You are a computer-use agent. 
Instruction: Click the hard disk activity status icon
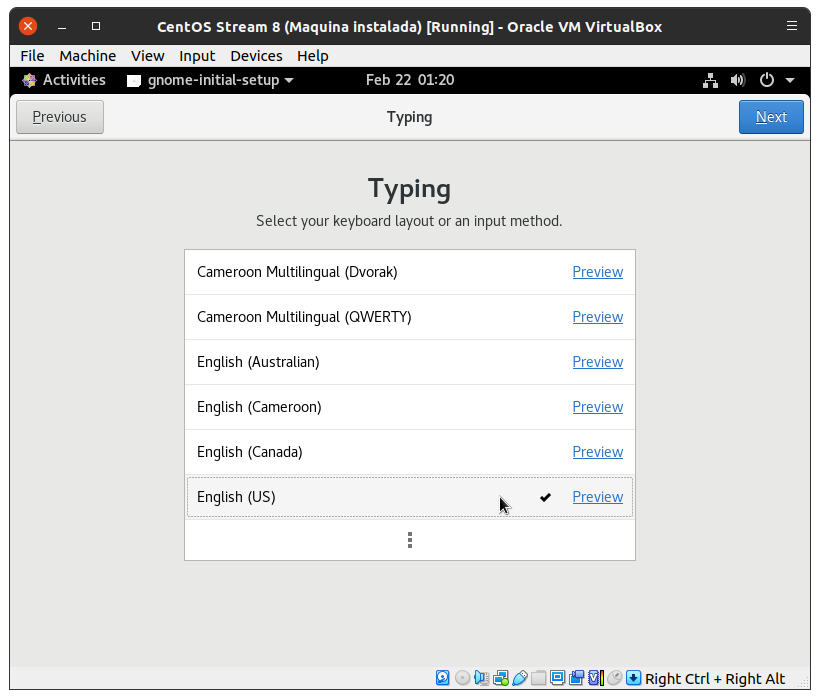click(443, 678)
